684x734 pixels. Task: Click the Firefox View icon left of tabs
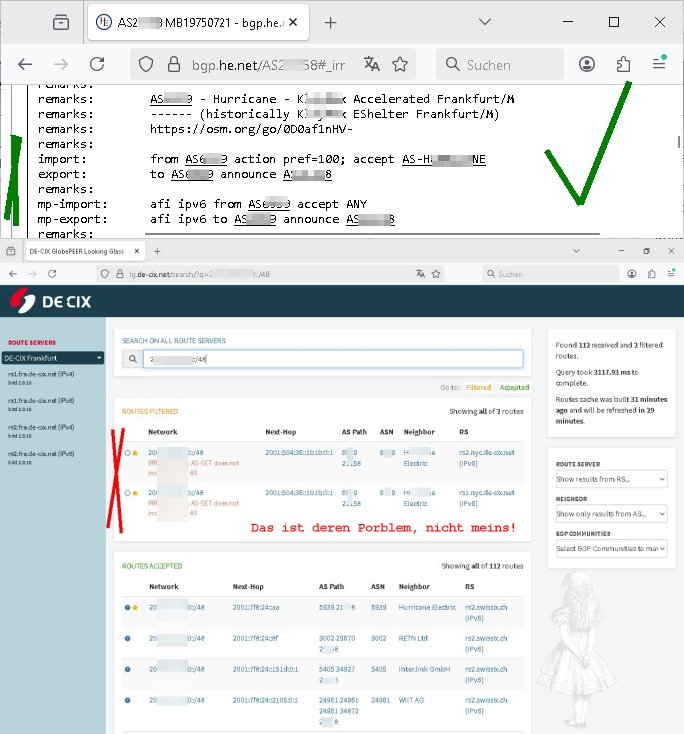tap(61, 22)
